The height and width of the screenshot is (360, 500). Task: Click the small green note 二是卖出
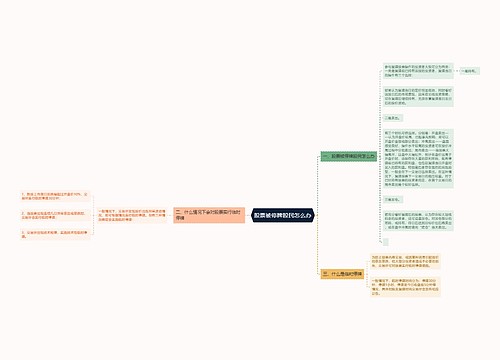point(393,118)
